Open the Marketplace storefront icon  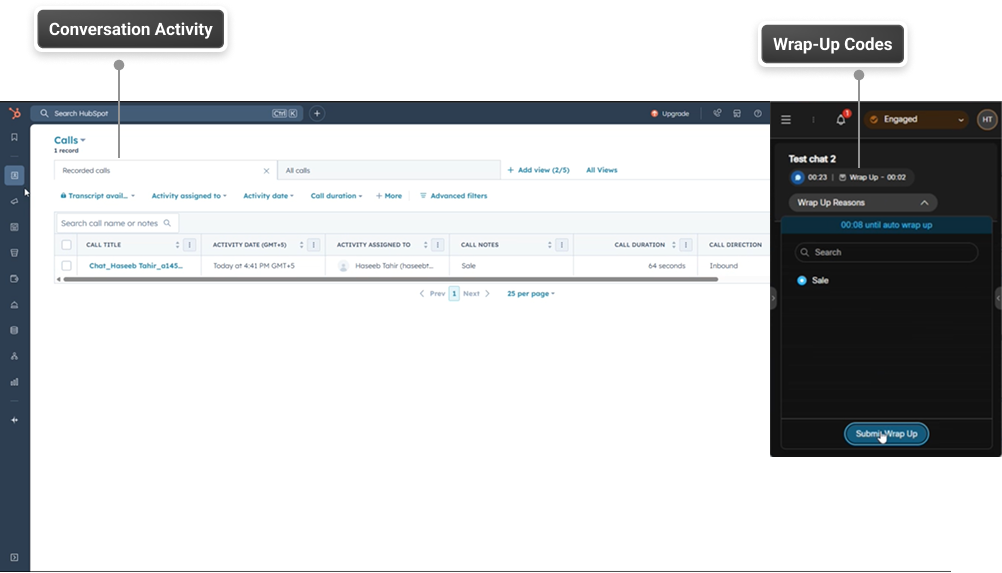click(737, 113)
